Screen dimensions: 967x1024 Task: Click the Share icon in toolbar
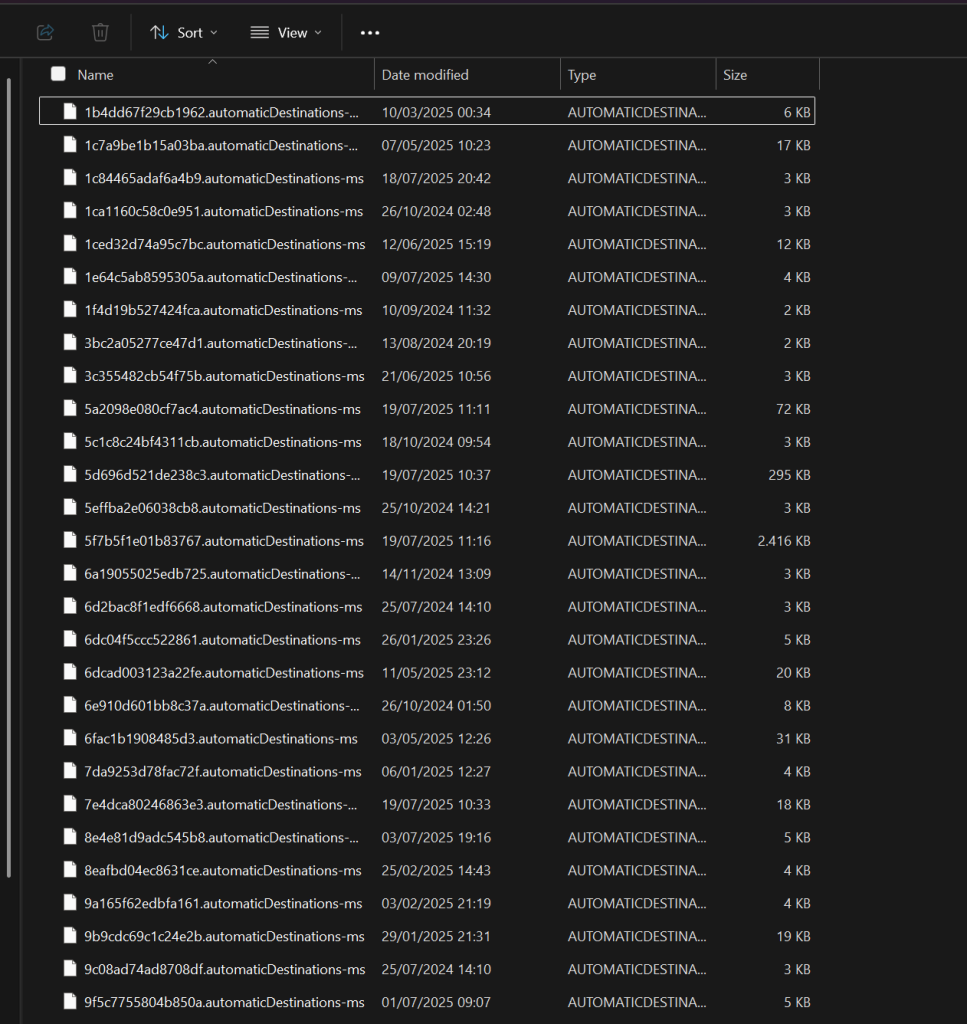45,33
